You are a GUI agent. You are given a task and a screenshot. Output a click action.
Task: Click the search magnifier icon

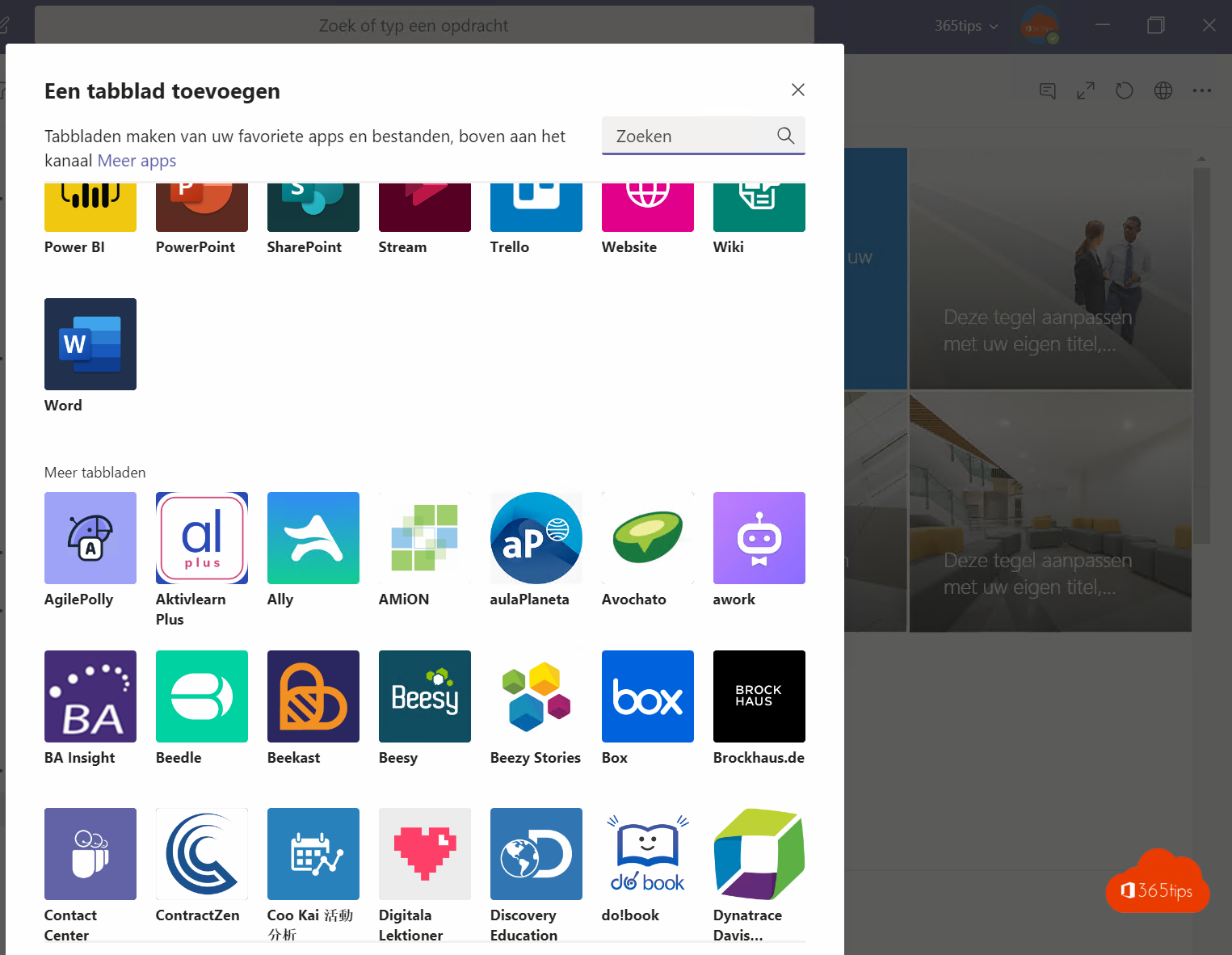(x=785, y=136)
